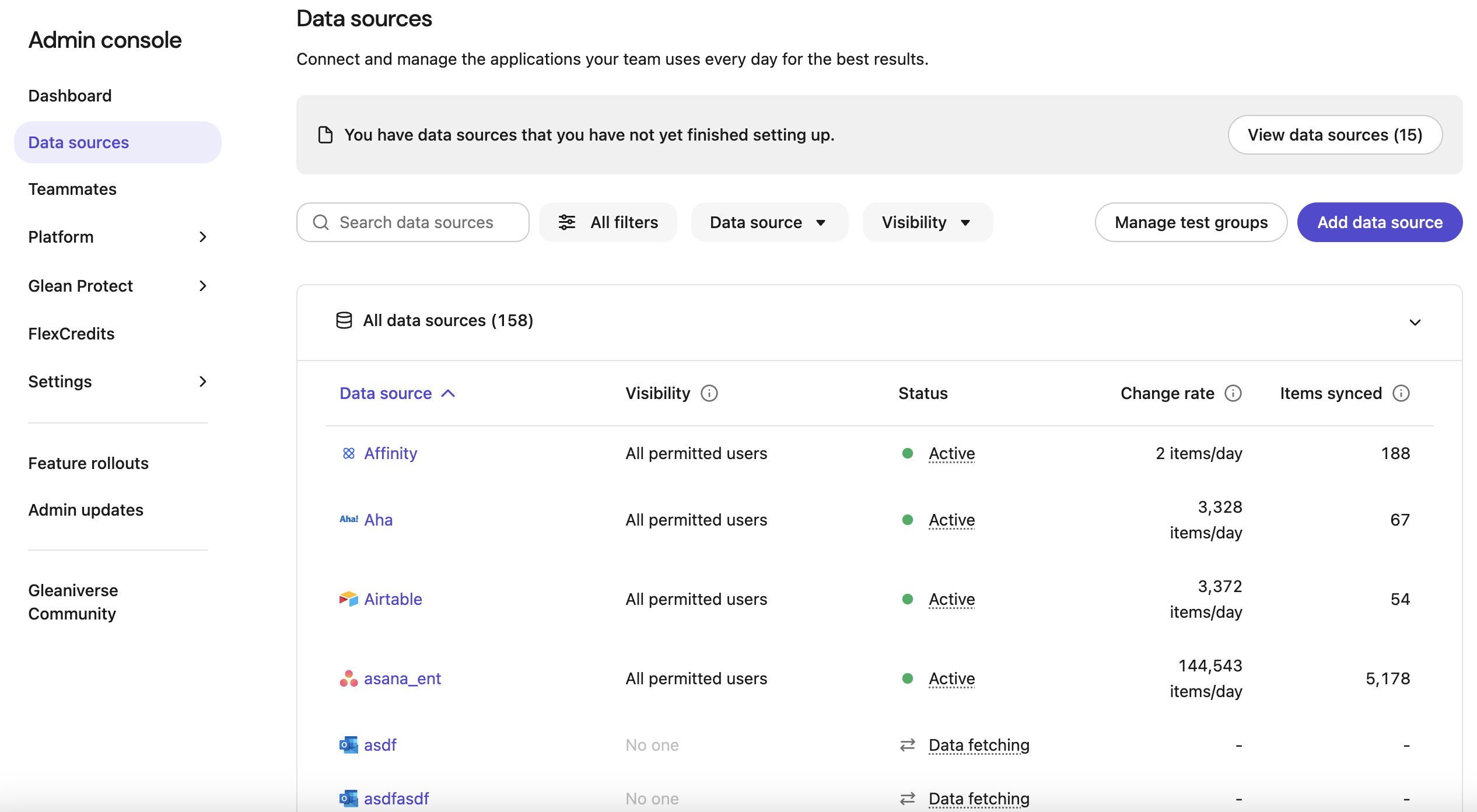Sort by the Data source column arrow
Screen dimensions: 1477x812
pos(448,394)
